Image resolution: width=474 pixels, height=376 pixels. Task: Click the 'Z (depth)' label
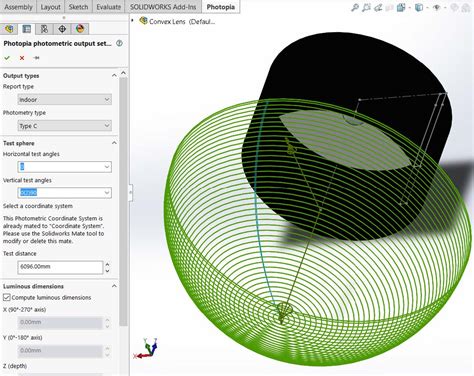[15, 366]
